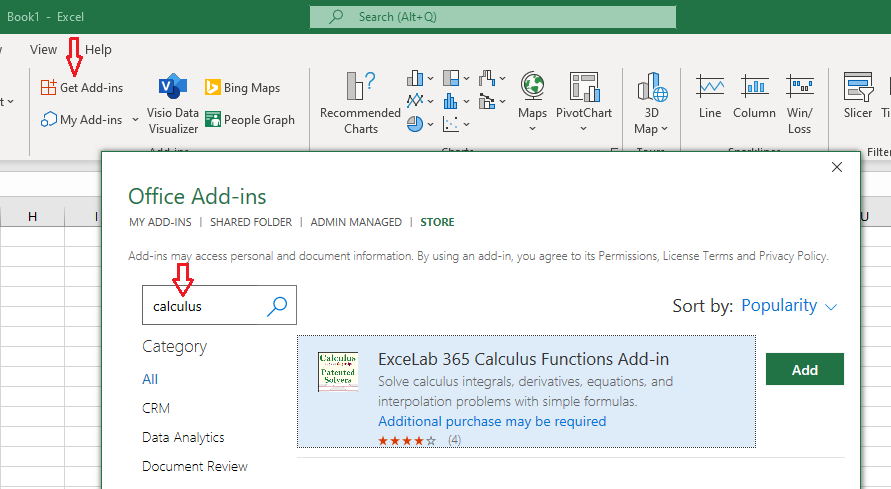Click ExceLab add-in thumbnail image
The image size is (891, 489).
tap(338, 371)
